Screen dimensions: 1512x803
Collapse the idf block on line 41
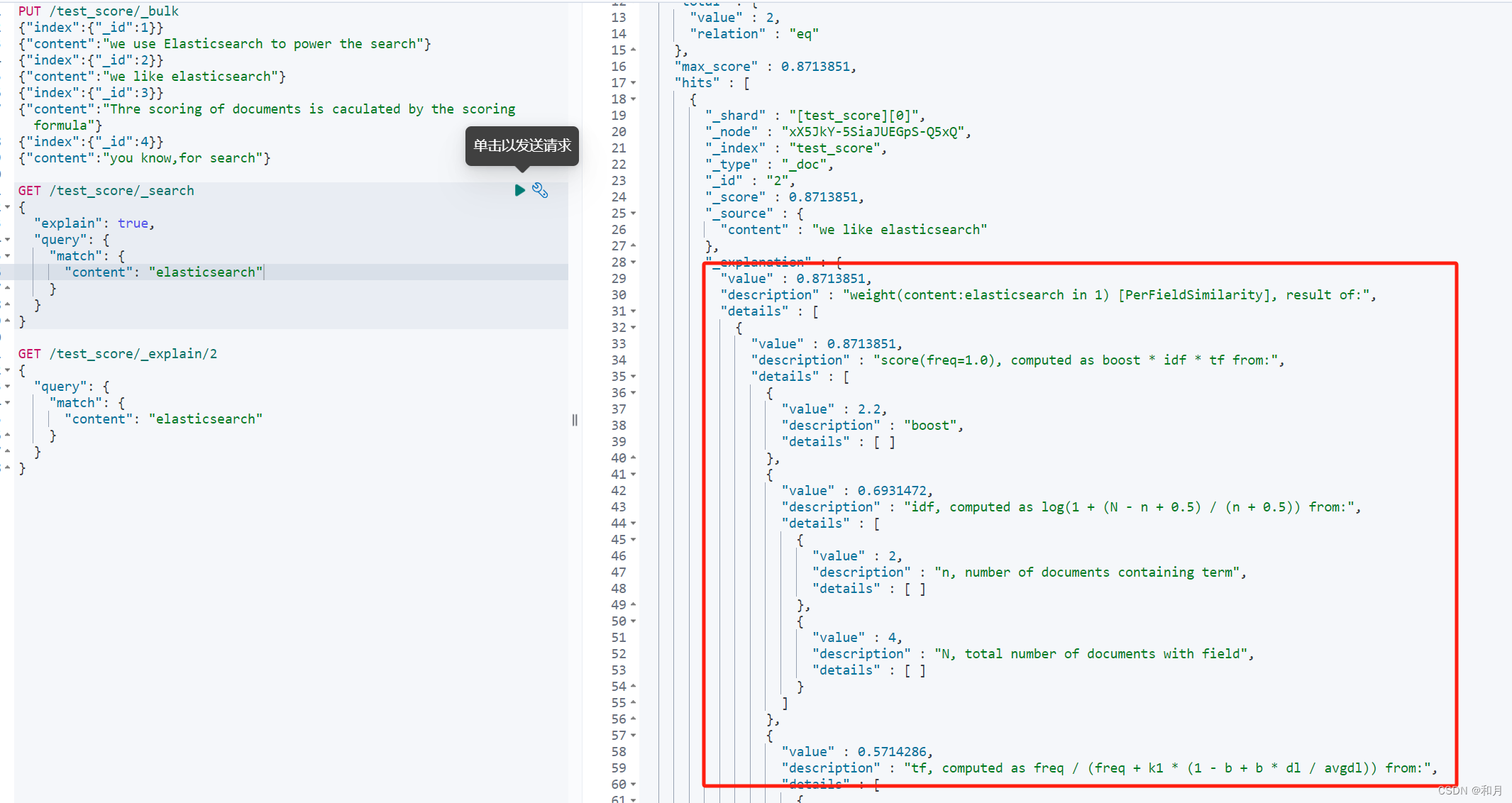pyautogui.click(x=633, y=475)
